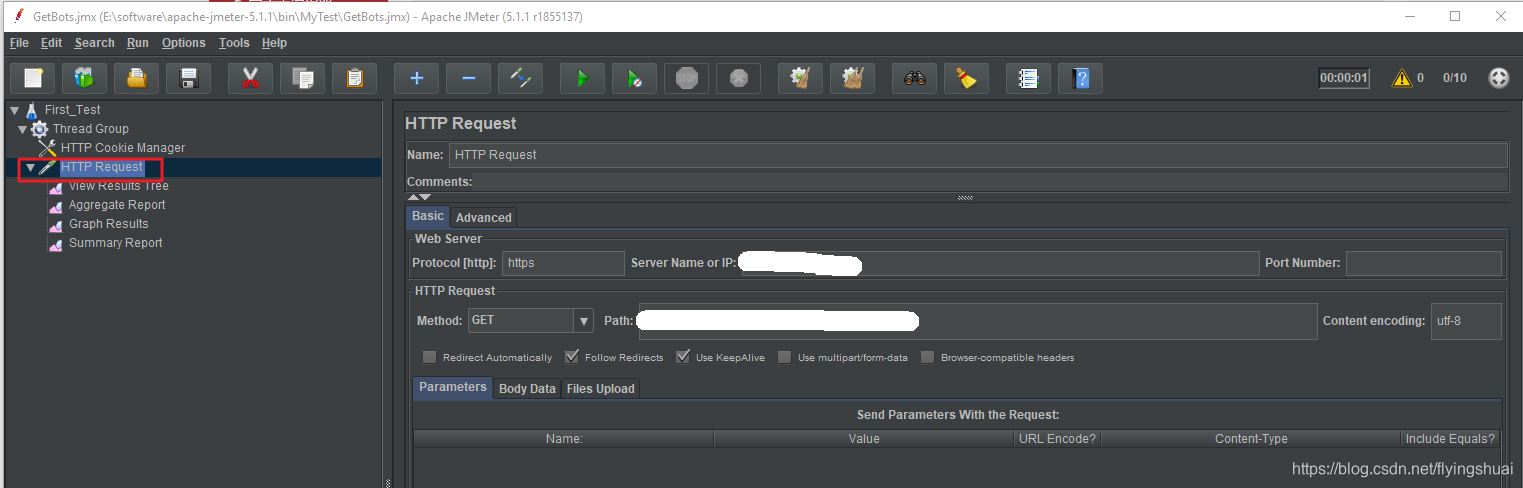
Task: Click the Cut scissors icon
Action: (251, 78)
